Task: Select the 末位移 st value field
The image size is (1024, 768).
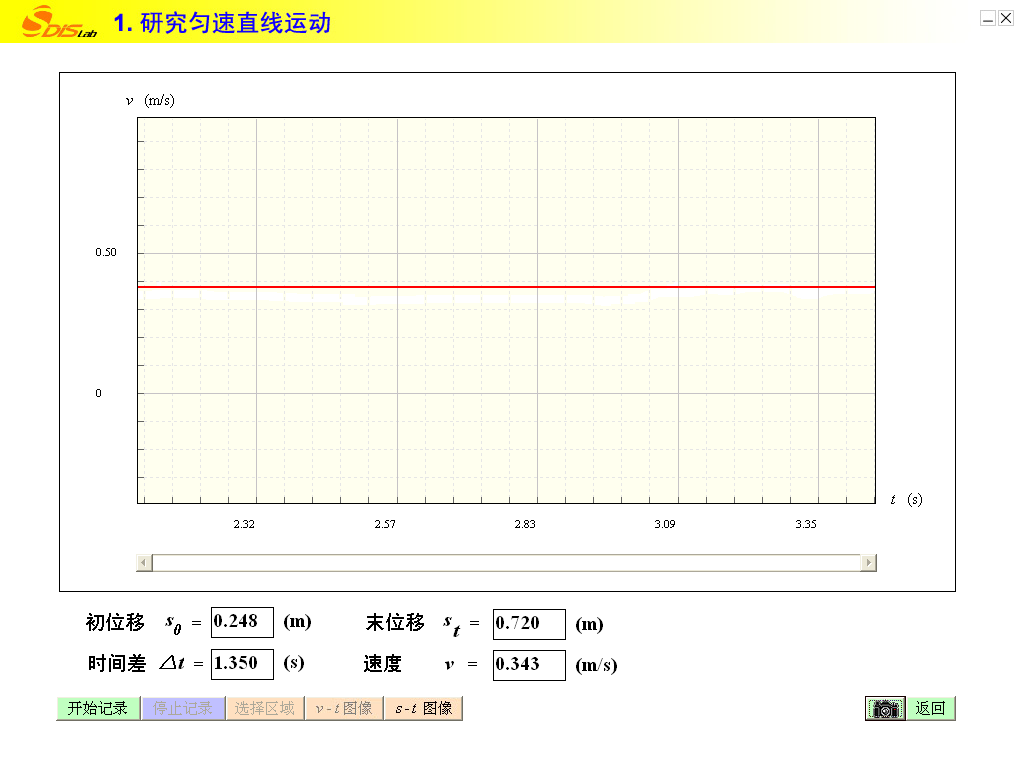Action: tap(529, 624)
